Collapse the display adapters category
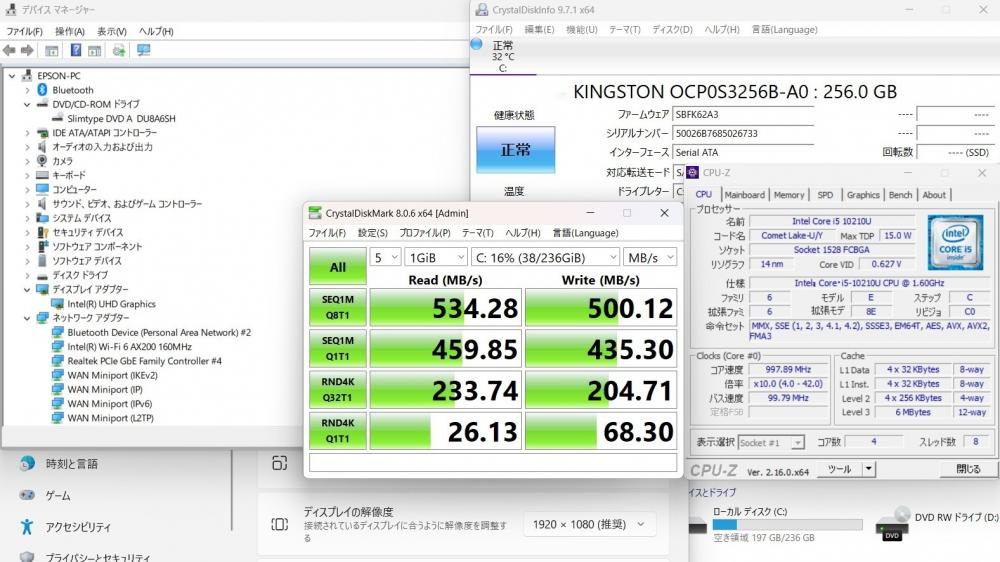 (x=27, y=290)
